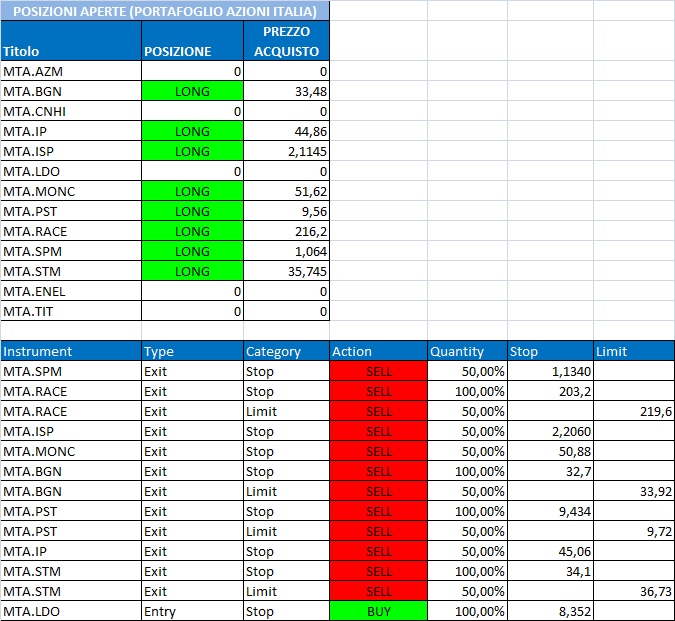Select purchase price 9,56 cell
This screenshot has width=675, height=621.
pyautogui.click(x=287, y=211)
